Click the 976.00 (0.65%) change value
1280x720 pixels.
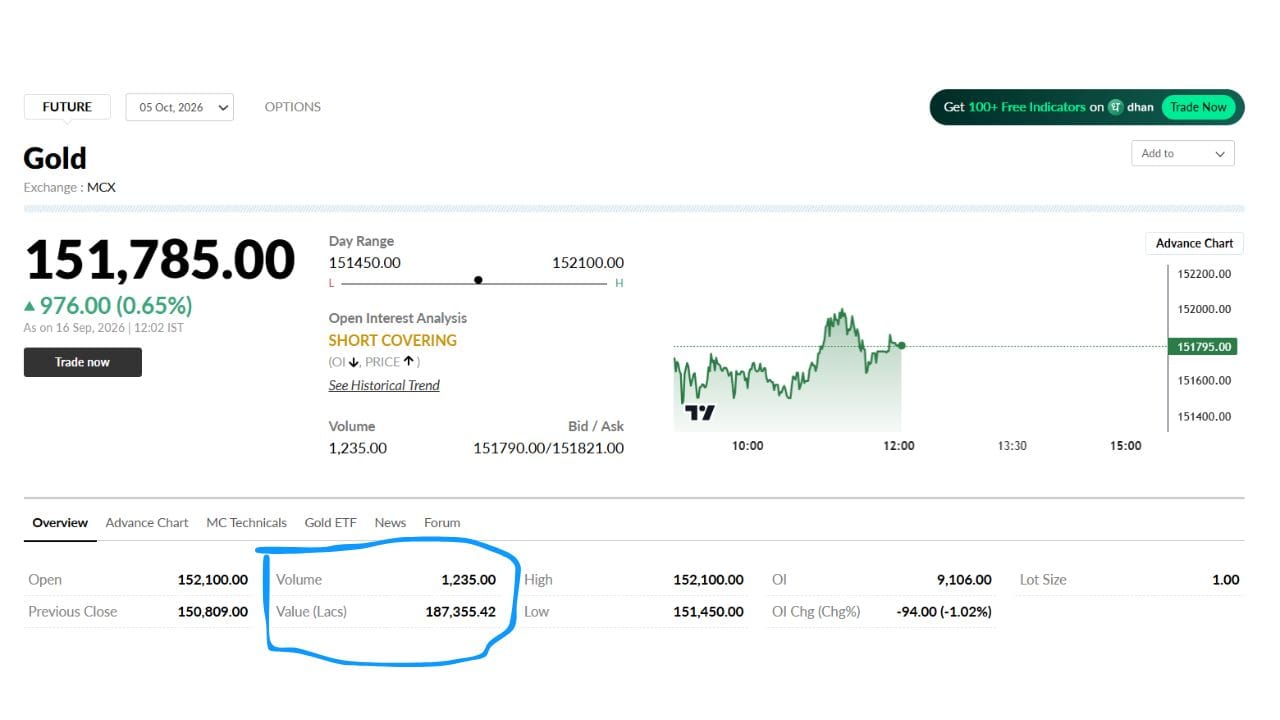(116, 306)
